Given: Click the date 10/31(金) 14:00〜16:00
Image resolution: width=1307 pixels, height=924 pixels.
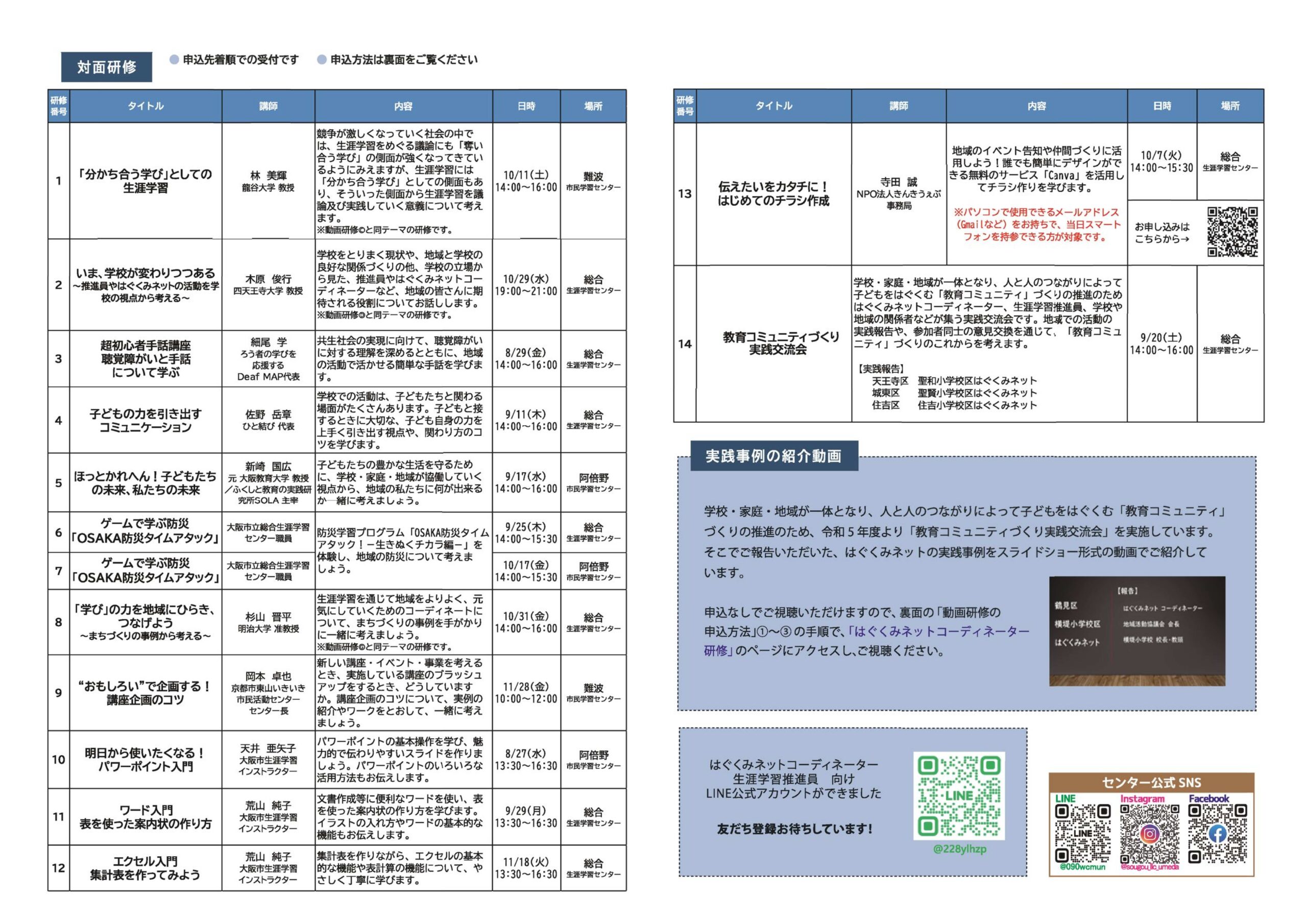Looking at the screenshot, I should click(526, 622).
